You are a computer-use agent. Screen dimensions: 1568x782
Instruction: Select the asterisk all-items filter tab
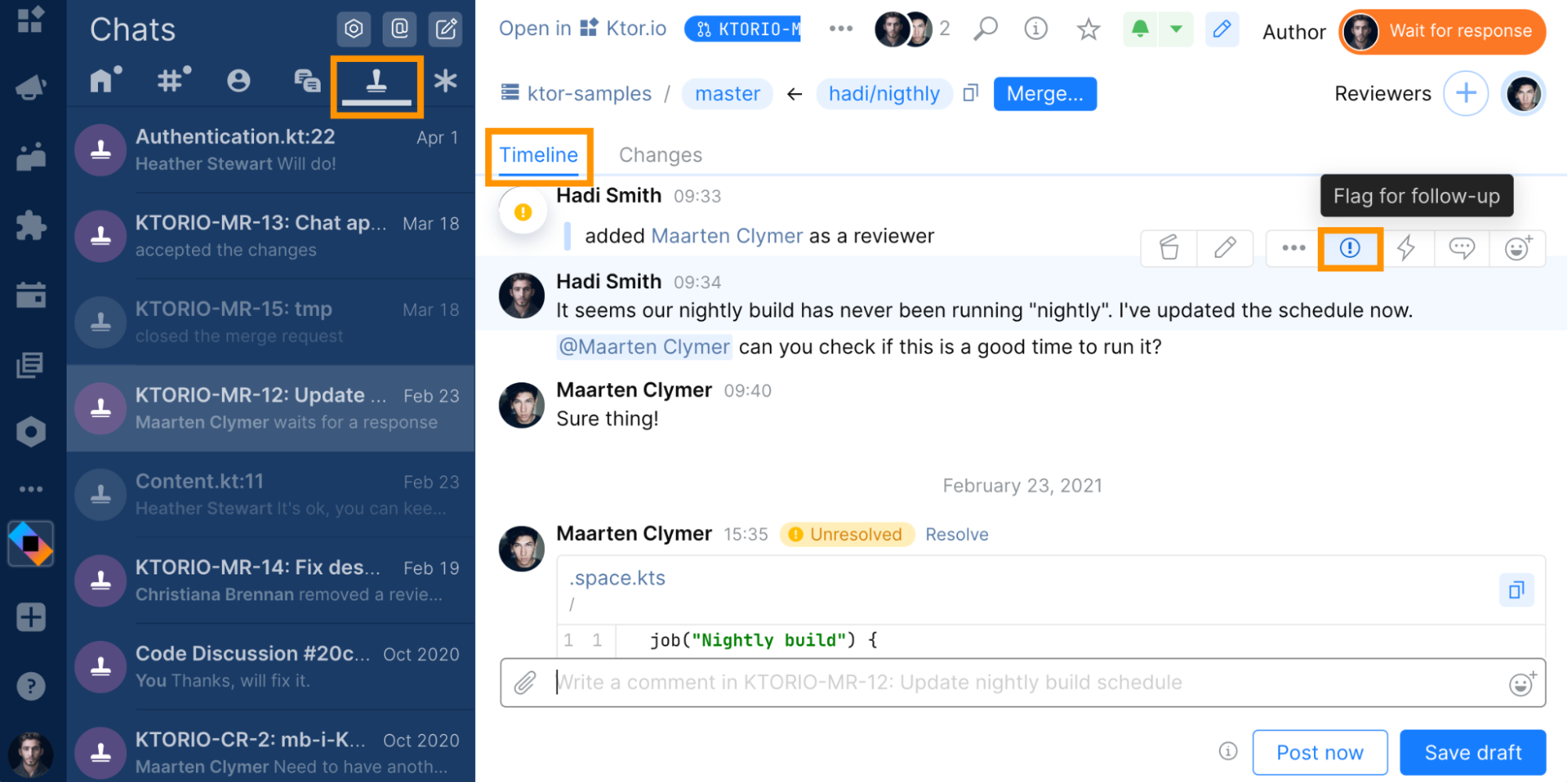click(x=445, y=81)
